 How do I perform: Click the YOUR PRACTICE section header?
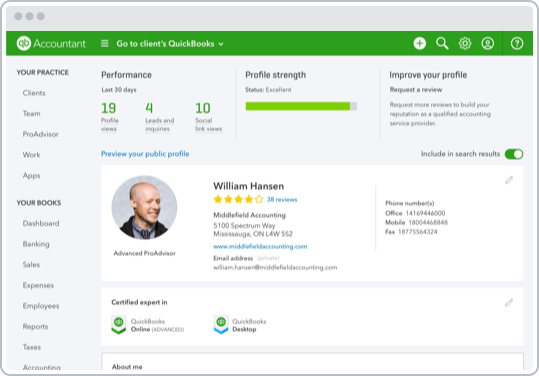pyautogui.click(x=43, y=73)
